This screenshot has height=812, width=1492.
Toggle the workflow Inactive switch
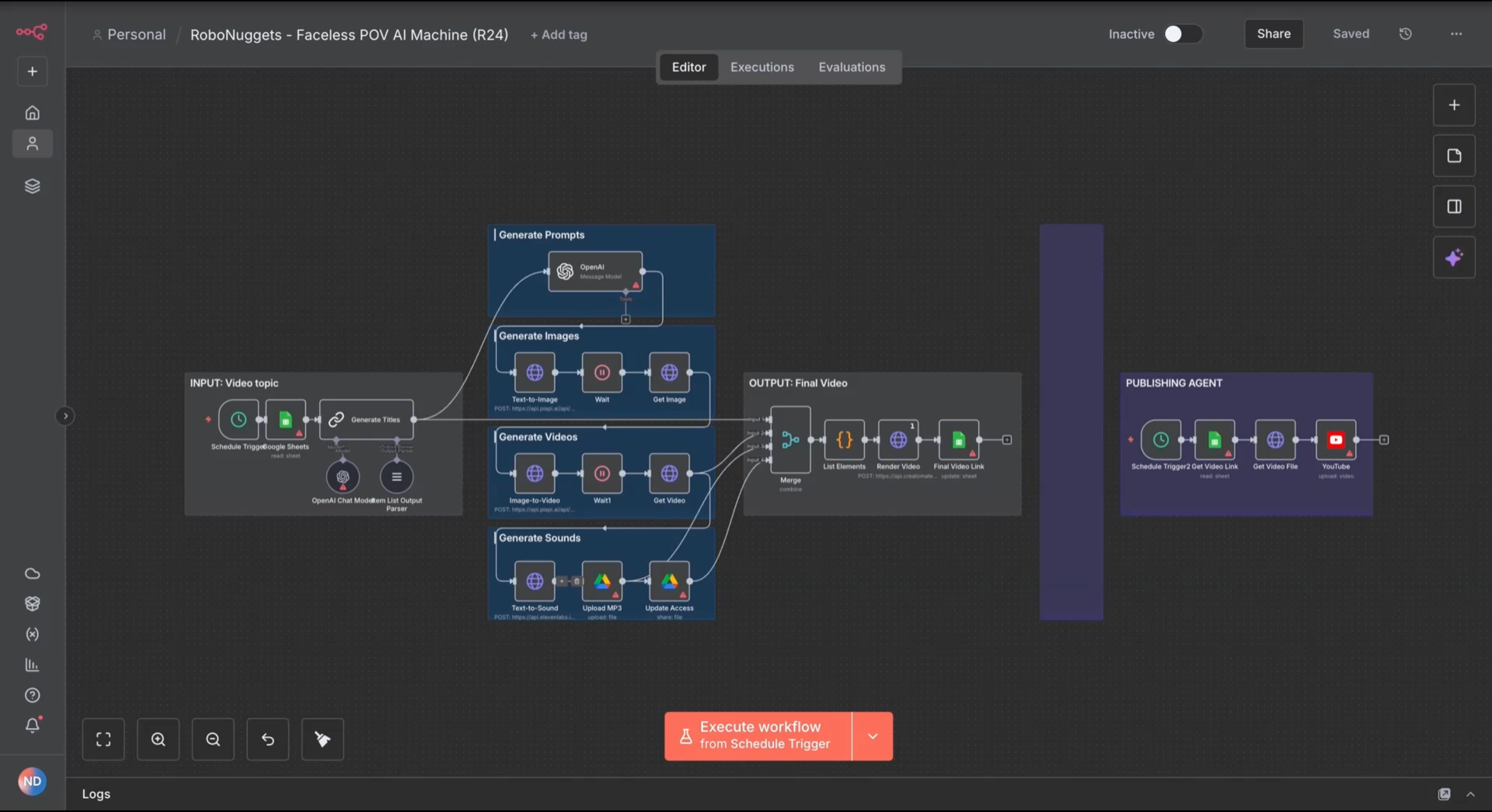coord(1182,33)
